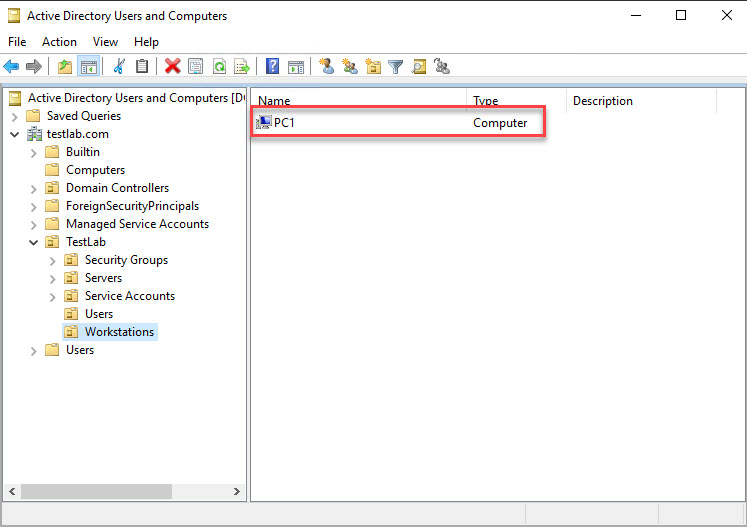The width and height of the screenshot is (747, 527).
Task: Select the ForeignSecurityPrincipals tree item
Action: coord(132,206)
